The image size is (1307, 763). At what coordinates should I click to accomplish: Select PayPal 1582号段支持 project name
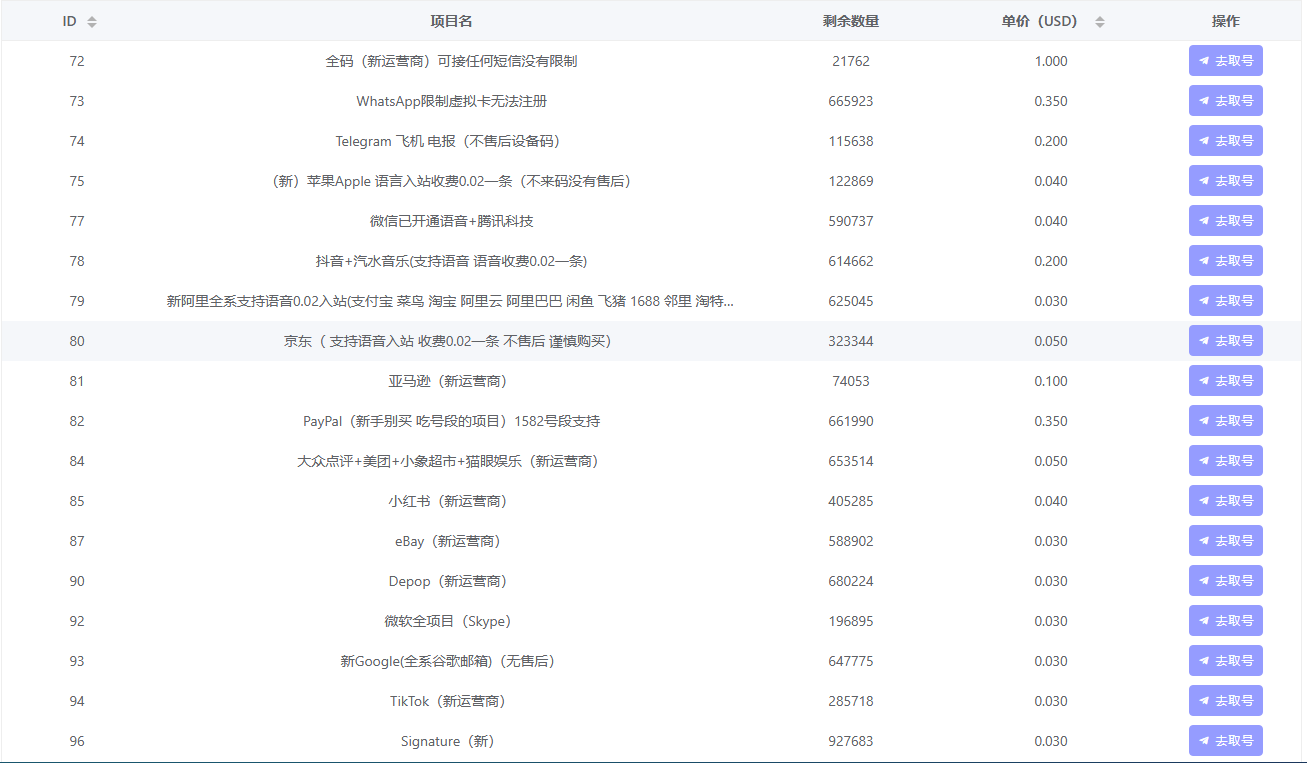(451, 421)
